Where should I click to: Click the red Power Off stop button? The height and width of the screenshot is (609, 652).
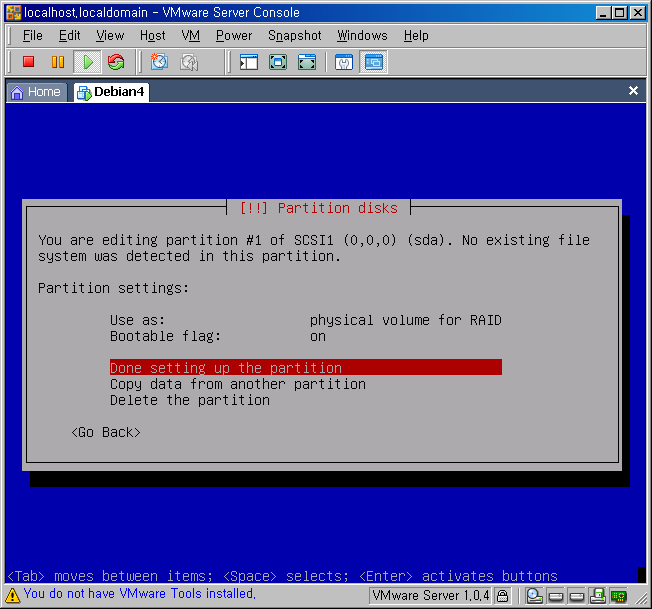point(28,62)
